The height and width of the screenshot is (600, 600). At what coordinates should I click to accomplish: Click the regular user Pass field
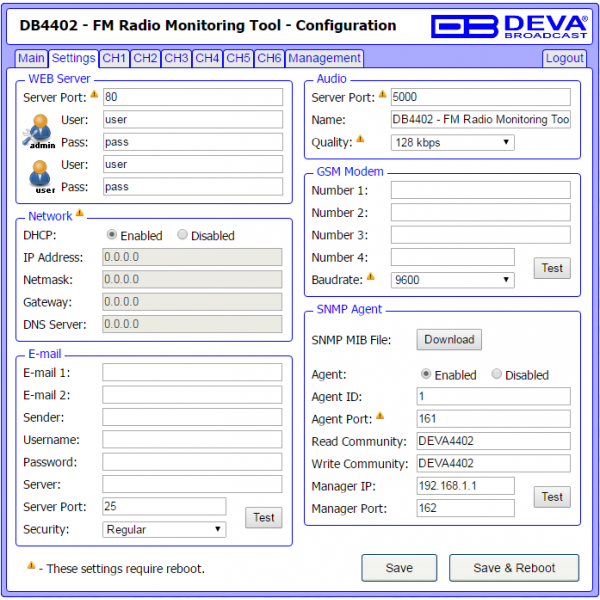coord(193,187)
